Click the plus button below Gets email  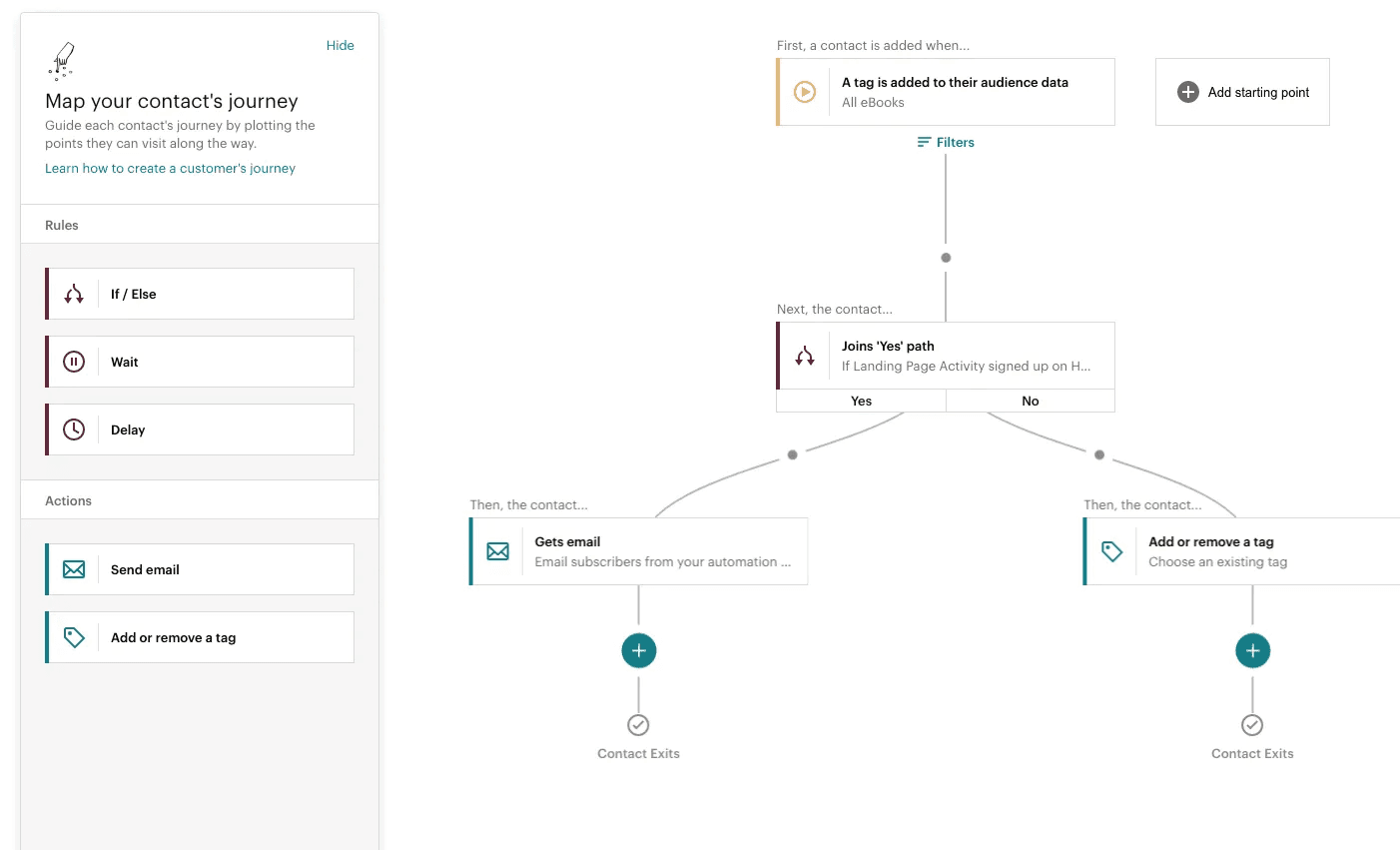(x=639, y=650)
